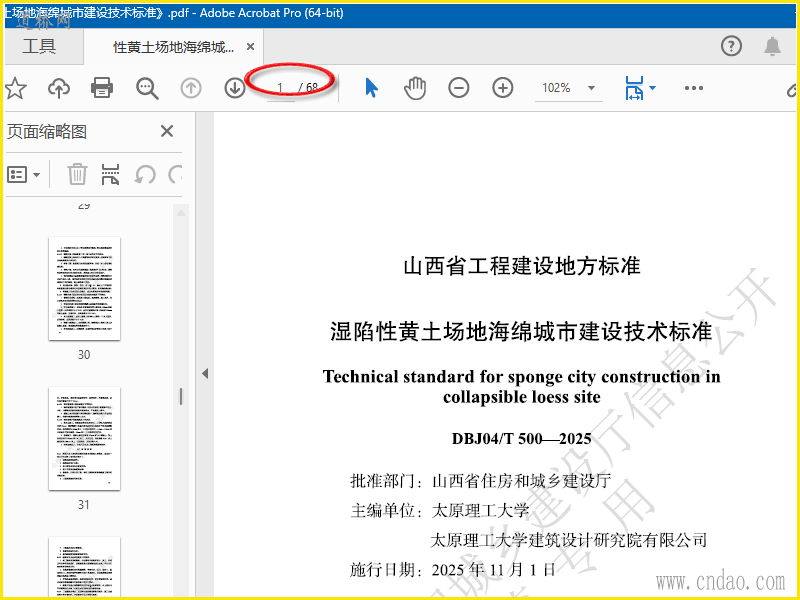The image size is (800, 600).
Task: Choose the hand pan tool
Action: click(415, 88)
